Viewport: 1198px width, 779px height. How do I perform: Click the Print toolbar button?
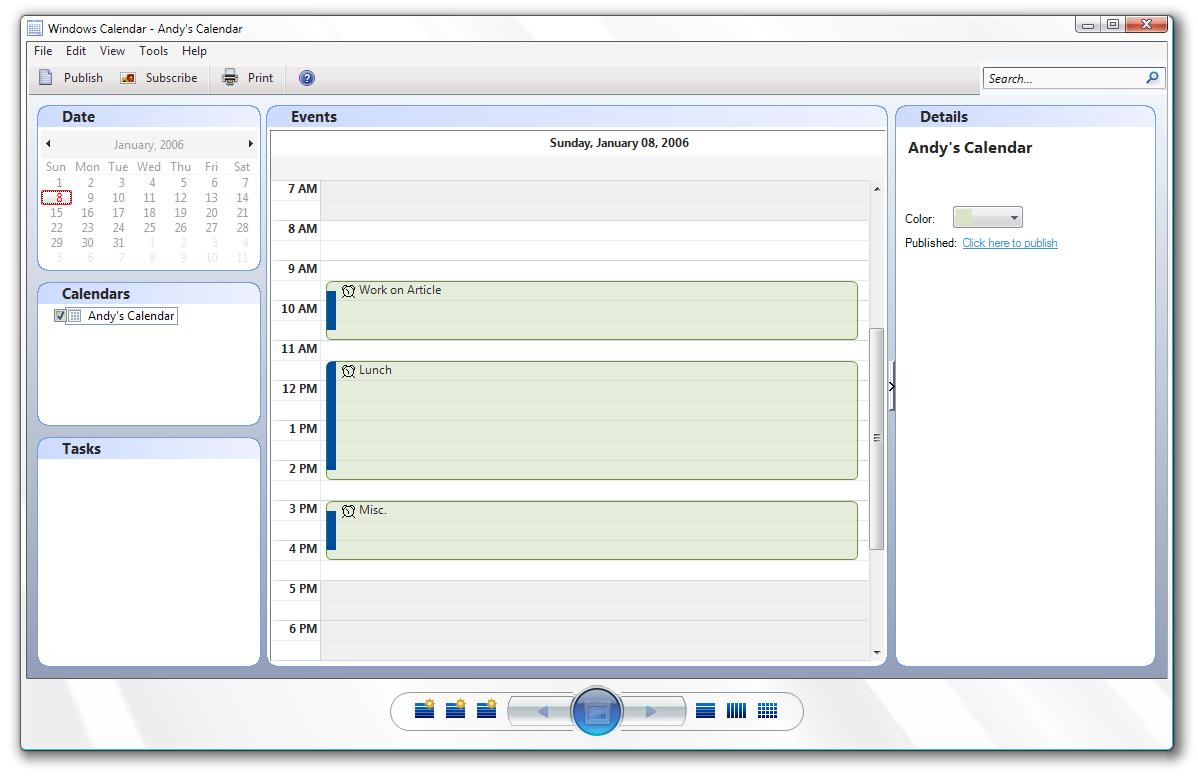point(248,78)
